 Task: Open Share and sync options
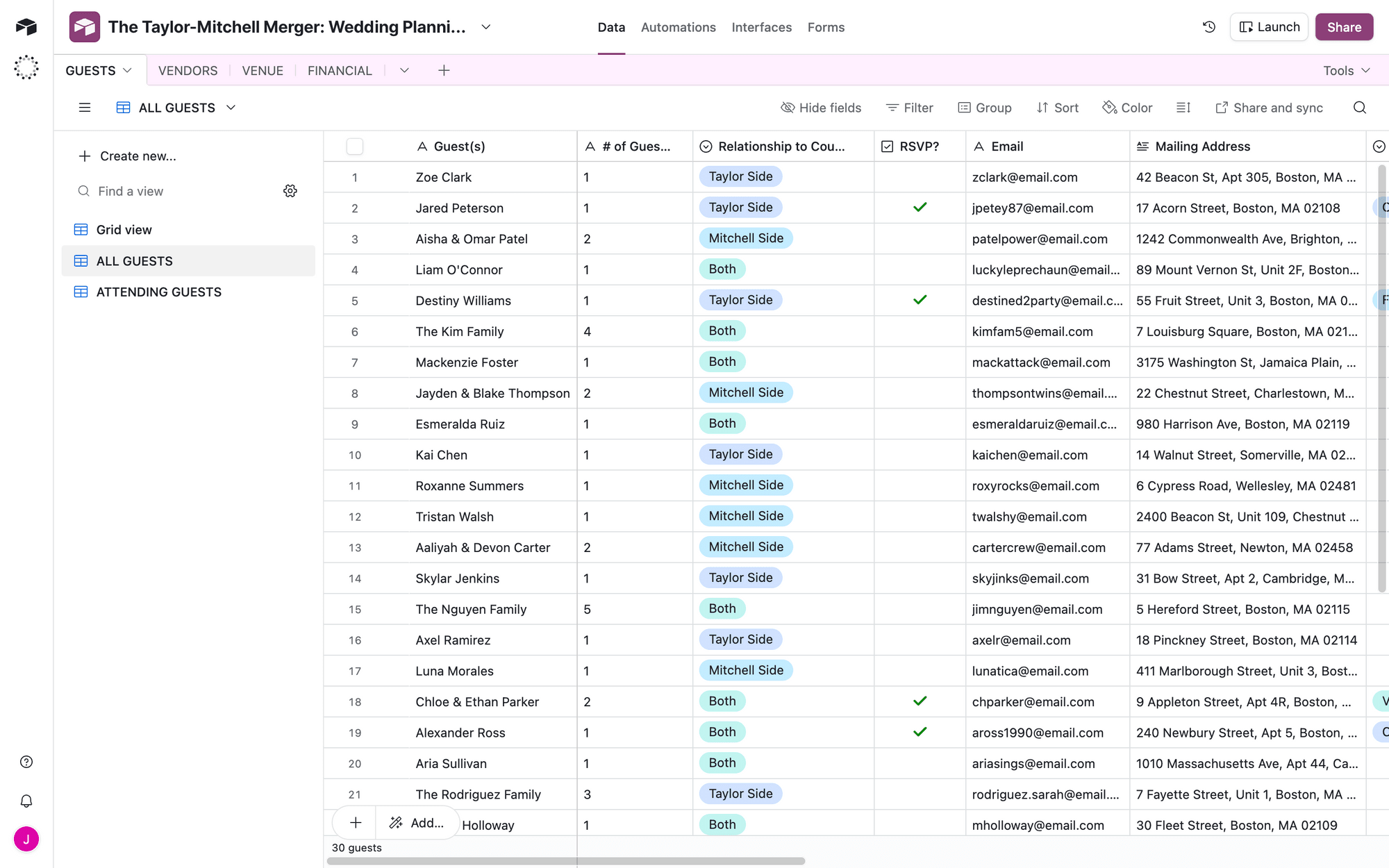pos(1269,108)
